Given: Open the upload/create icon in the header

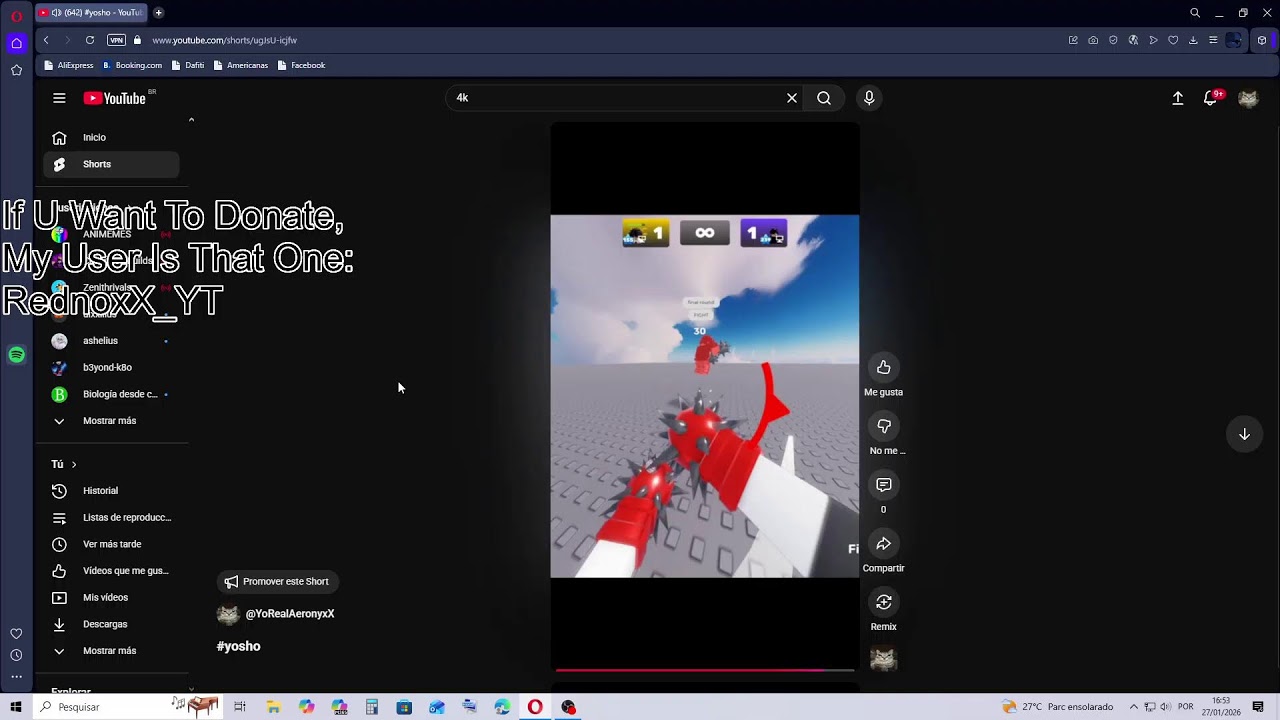Looking at the screenshot, I should pos(1178,98).
